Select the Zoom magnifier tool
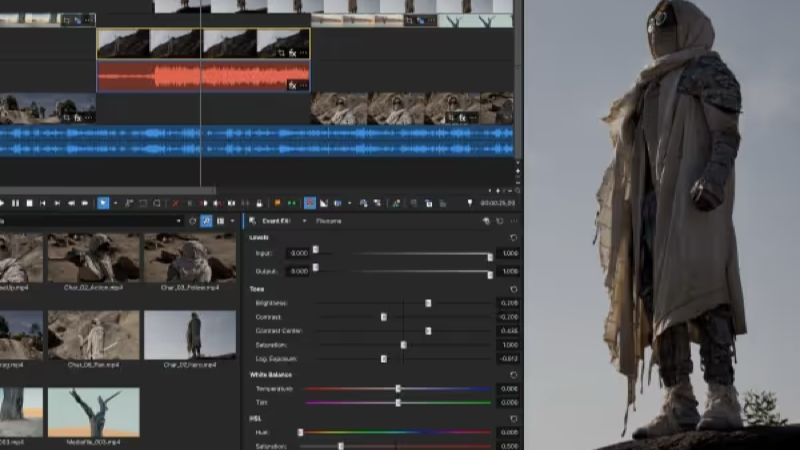The width and height of the screenshot is (800, 450). pos(157,203)
